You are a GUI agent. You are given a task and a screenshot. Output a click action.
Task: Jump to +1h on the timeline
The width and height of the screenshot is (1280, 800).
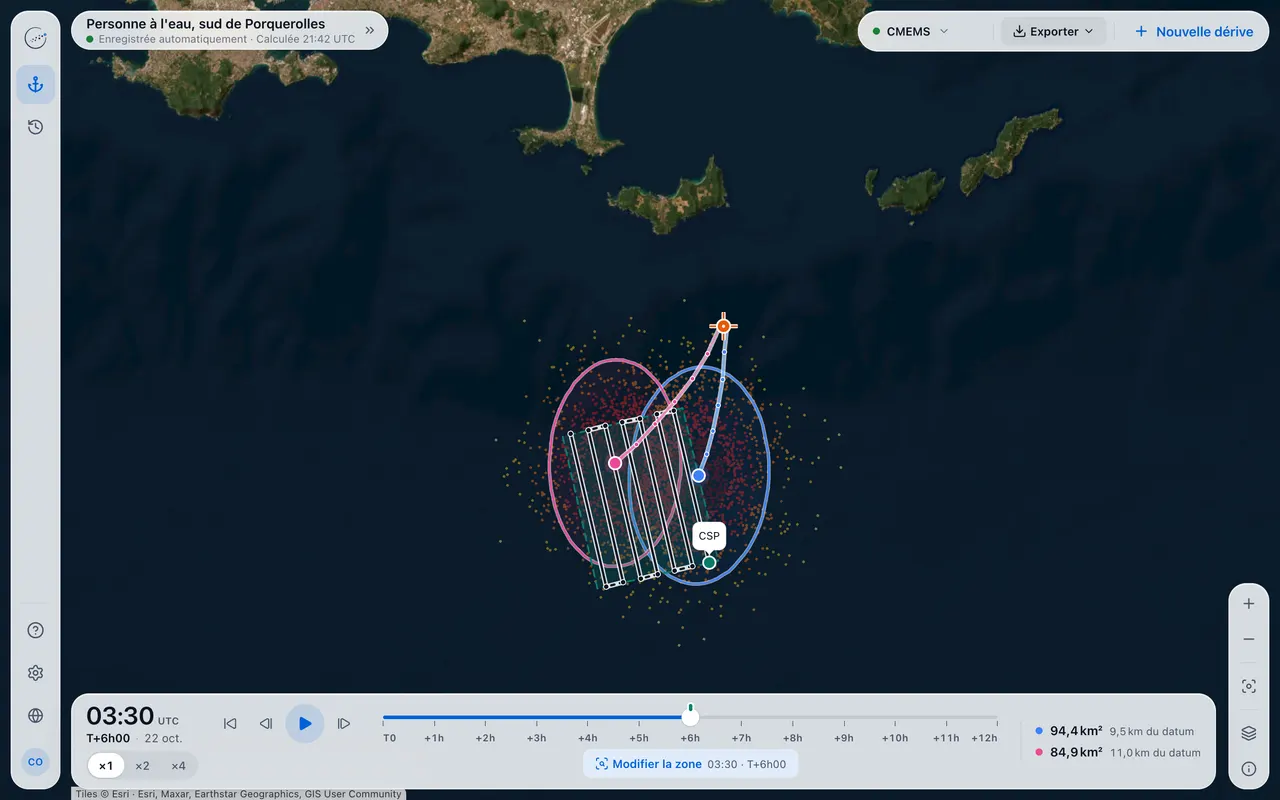(x=434, y=738)
